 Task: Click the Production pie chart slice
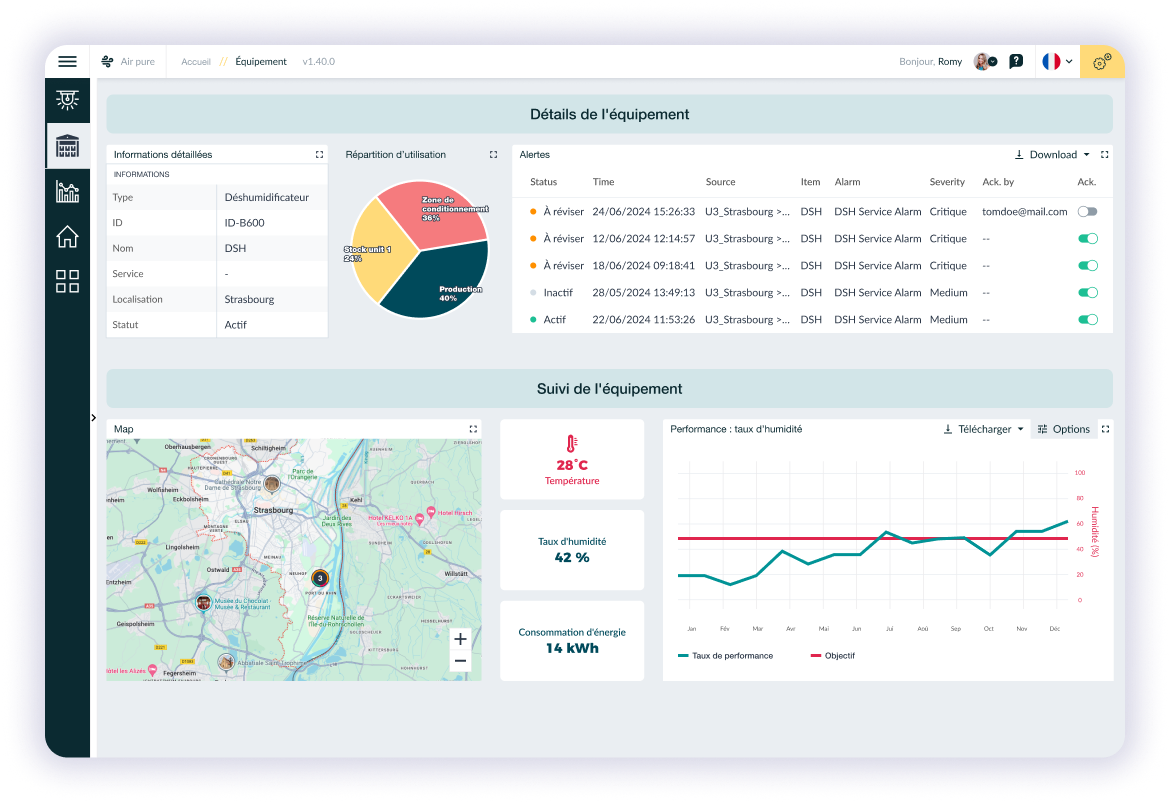click(440, 280)
